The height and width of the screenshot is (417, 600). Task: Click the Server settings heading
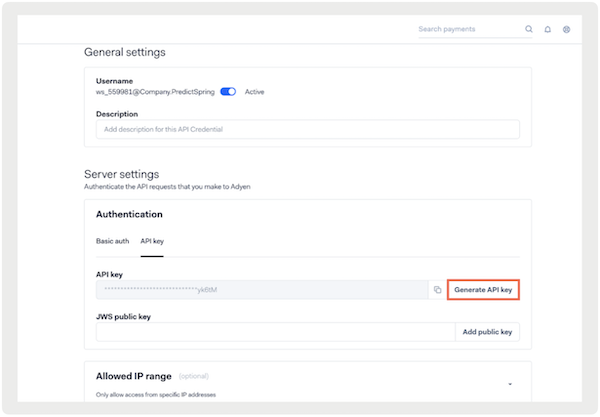pos(122,174)
